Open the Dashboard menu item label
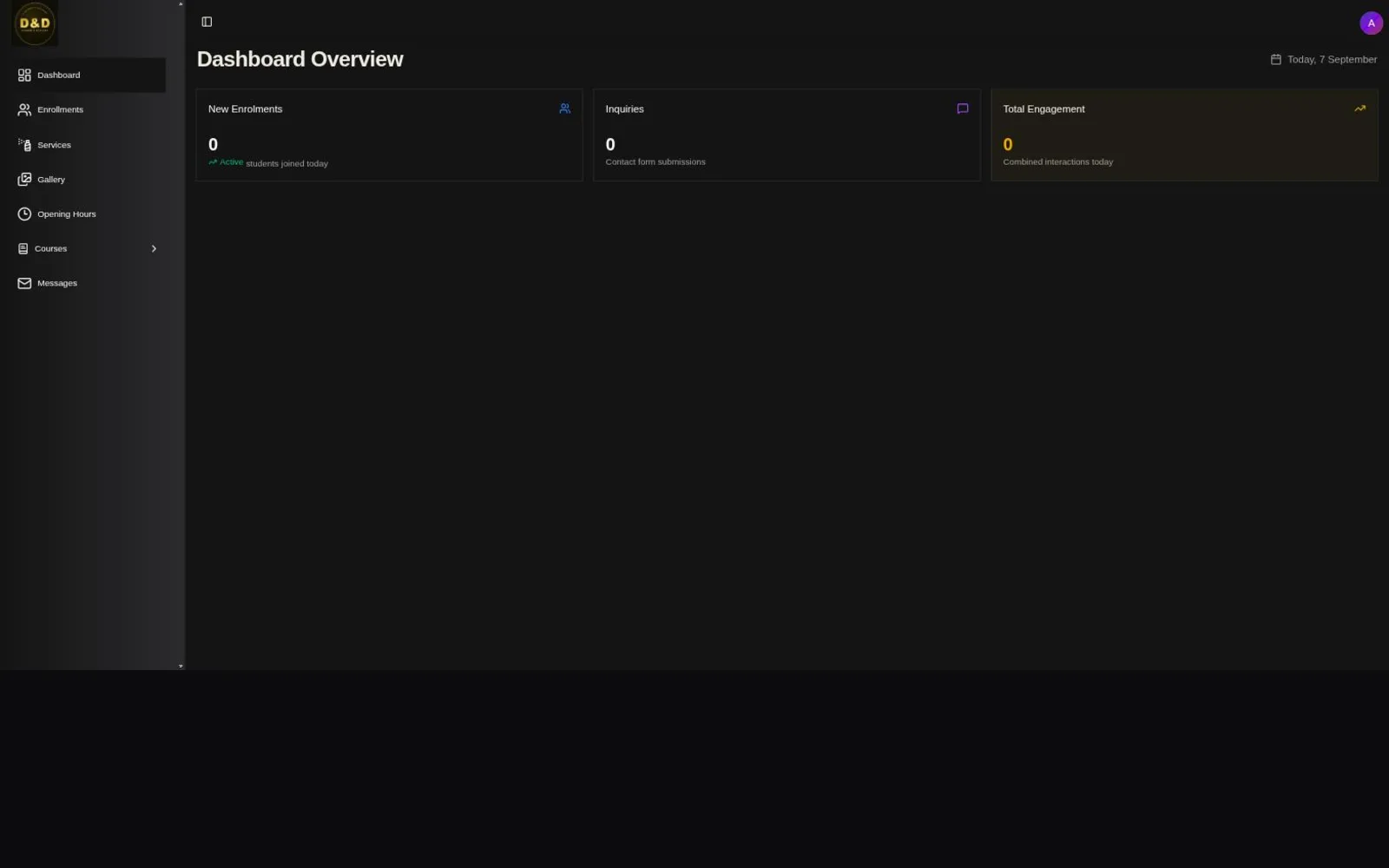The height and width of the screenshot is (868, 1389). click(59, 76)
